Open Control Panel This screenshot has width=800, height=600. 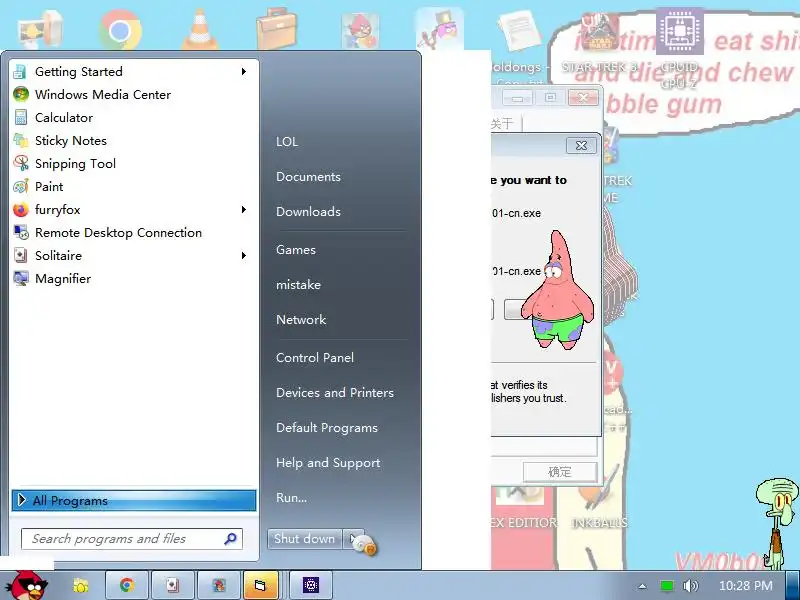tap(315, 358)
